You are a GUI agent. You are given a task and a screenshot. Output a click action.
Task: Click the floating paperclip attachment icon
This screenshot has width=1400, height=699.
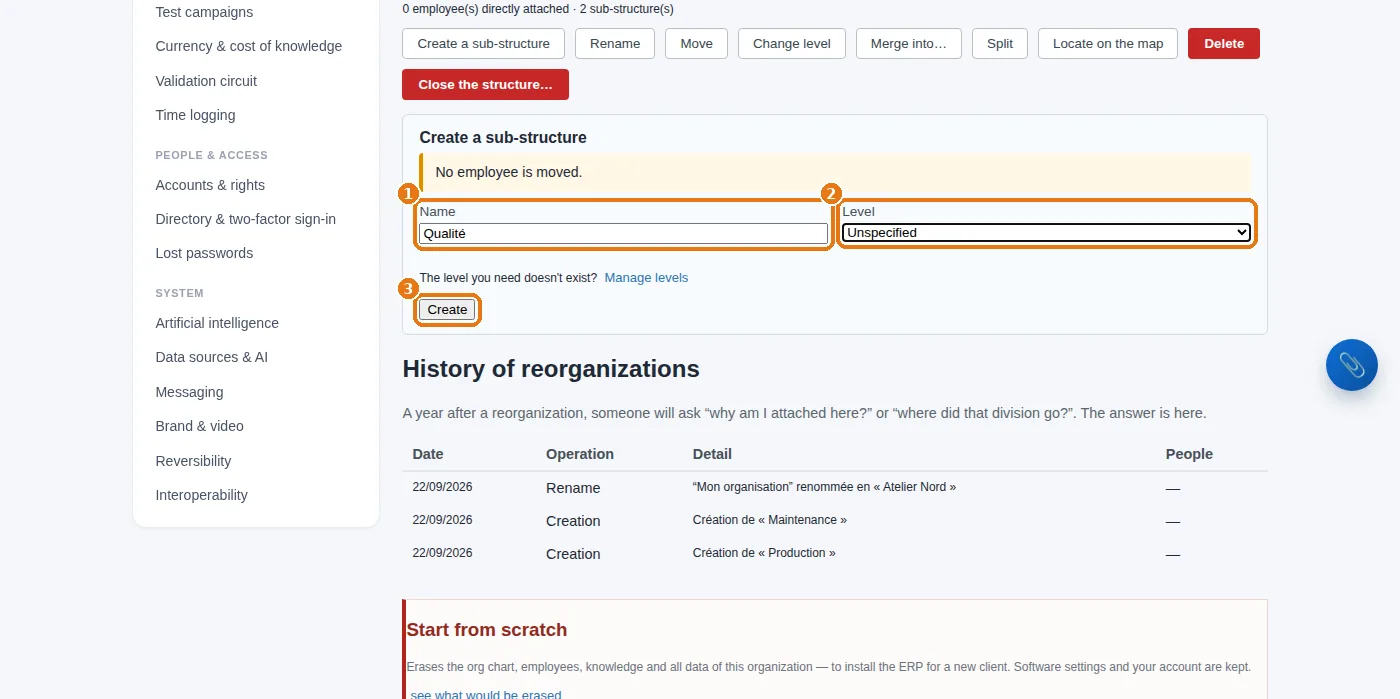click(x=1351, y=365)
